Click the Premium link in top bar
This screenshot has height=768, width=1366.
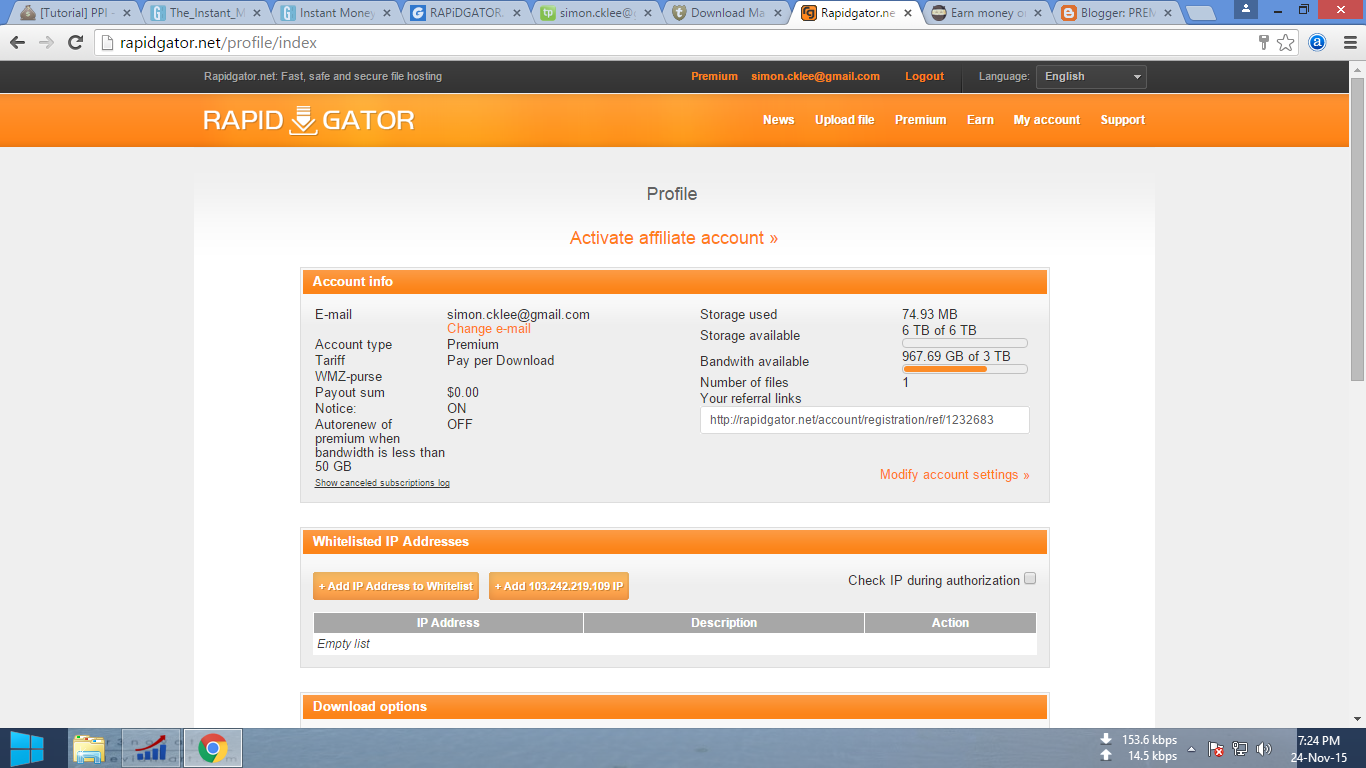click(x=714, y=76)
